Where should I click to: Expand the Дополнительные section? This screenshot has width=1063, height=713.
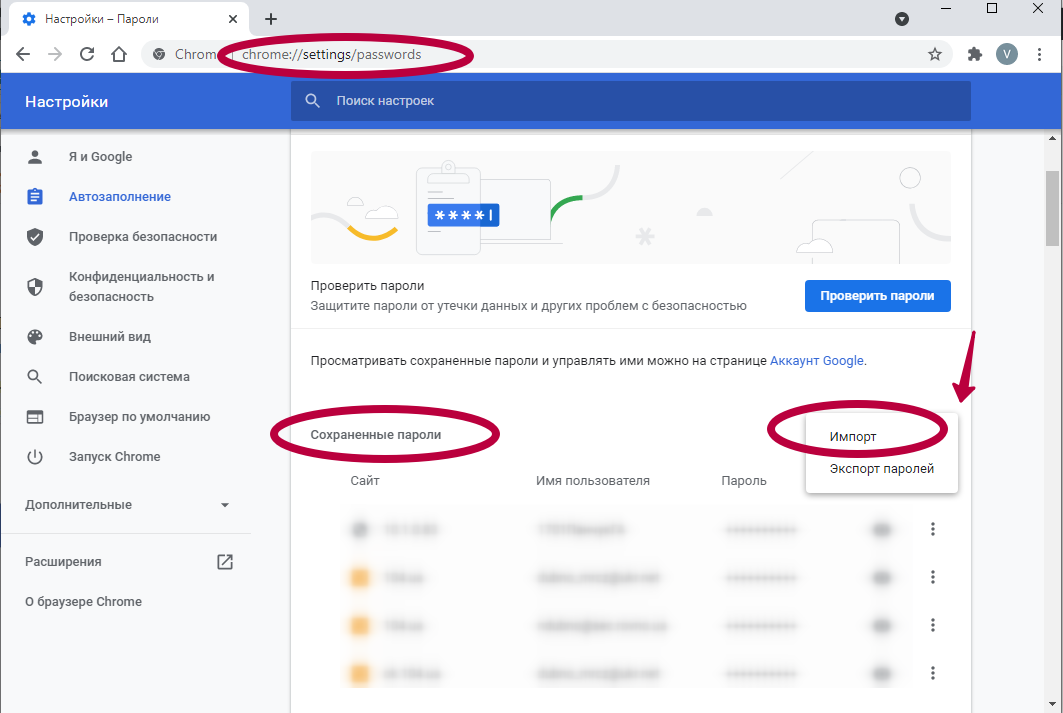click(127, 505)
